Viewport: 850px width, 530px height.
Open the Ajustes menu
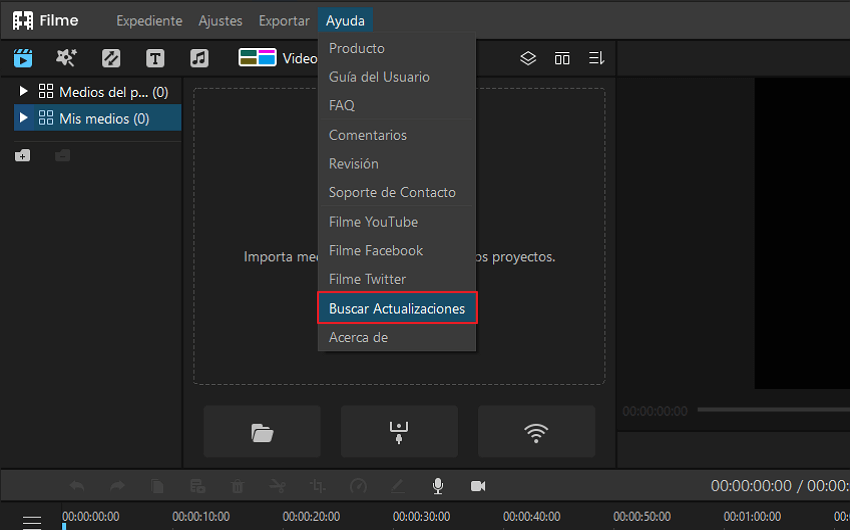coord(220,21)
